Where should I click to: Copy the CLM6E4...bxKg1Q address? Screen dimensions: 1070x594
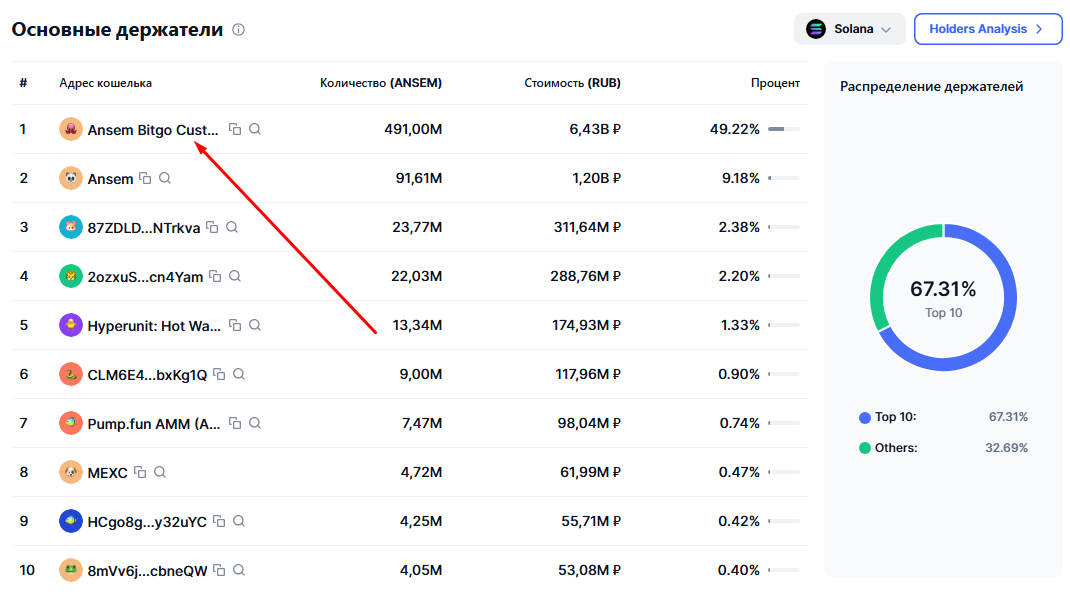(x=219, y=374)
